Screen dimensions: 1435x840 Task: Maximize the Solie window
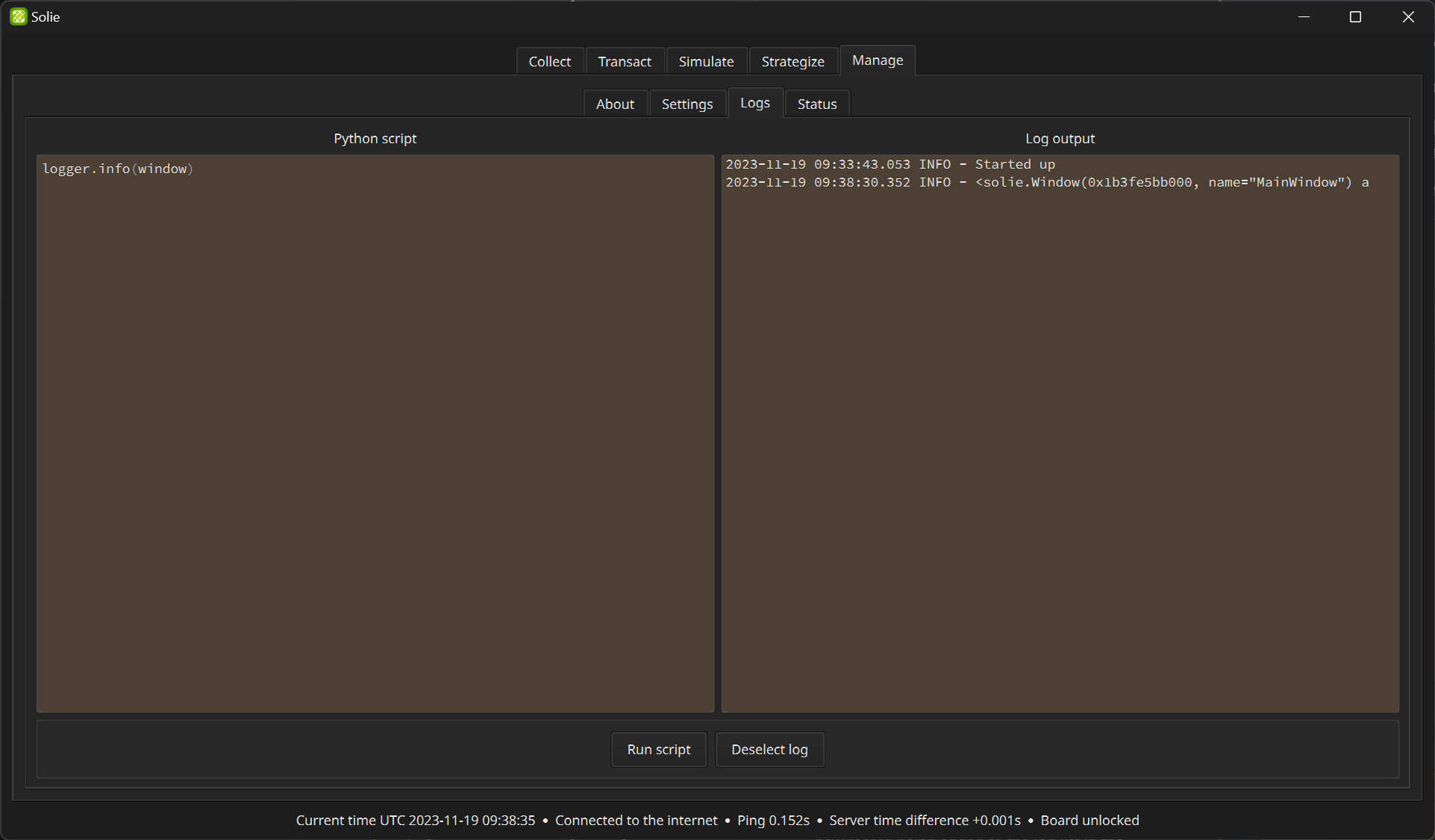click(1355, 16)
